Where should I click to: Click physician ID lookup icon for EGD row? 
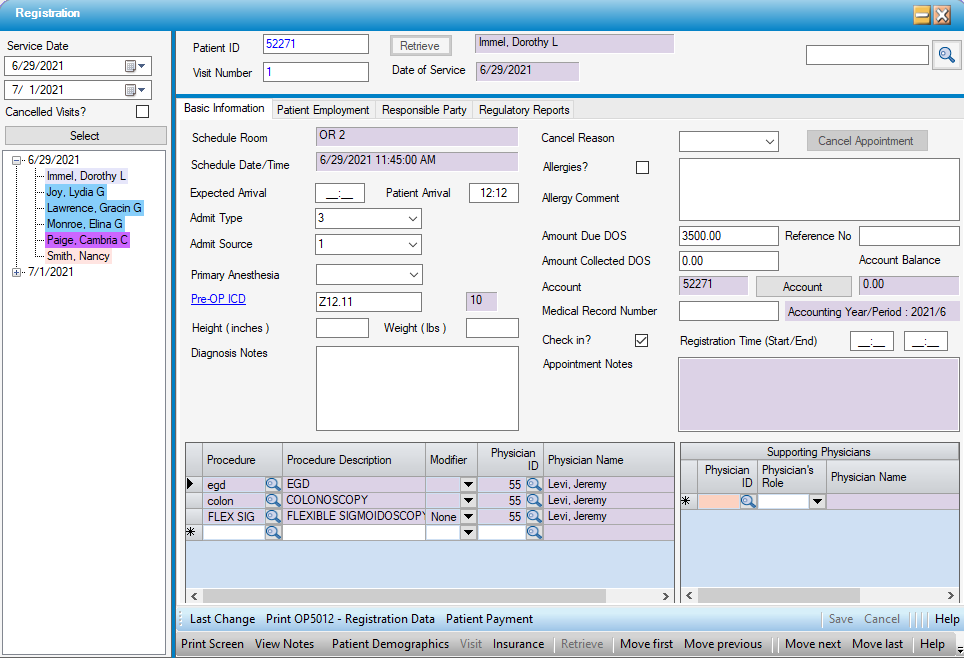(534, 484)
